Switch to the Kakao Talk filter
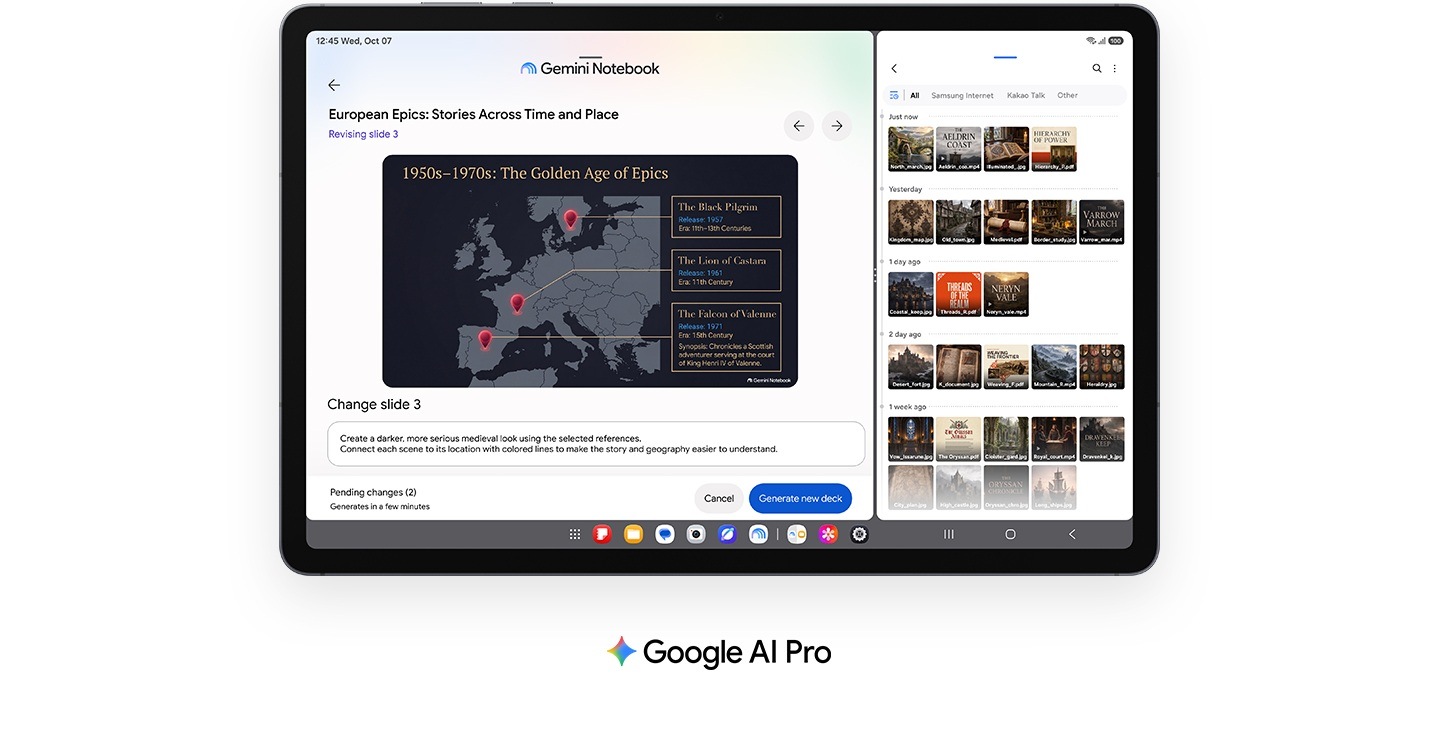Image resolution: width=1440 pixels, height=751 pixels. pyautogui.click(x=1026, y=96)
